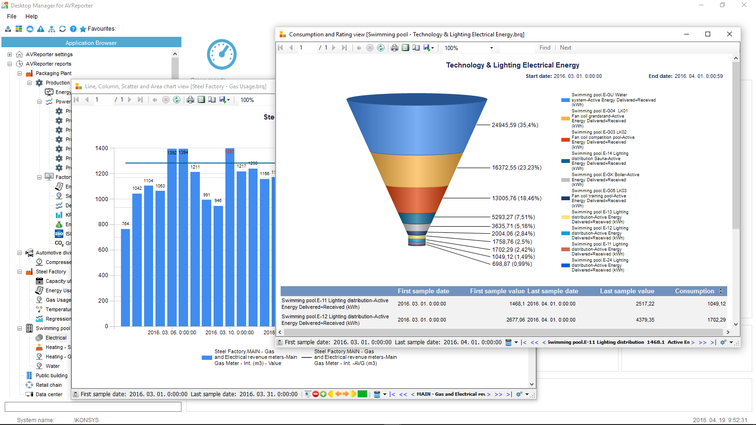Screen dimensions: 756x425
Task: Click the first icon in main toolbar
Action: (8, 29)
